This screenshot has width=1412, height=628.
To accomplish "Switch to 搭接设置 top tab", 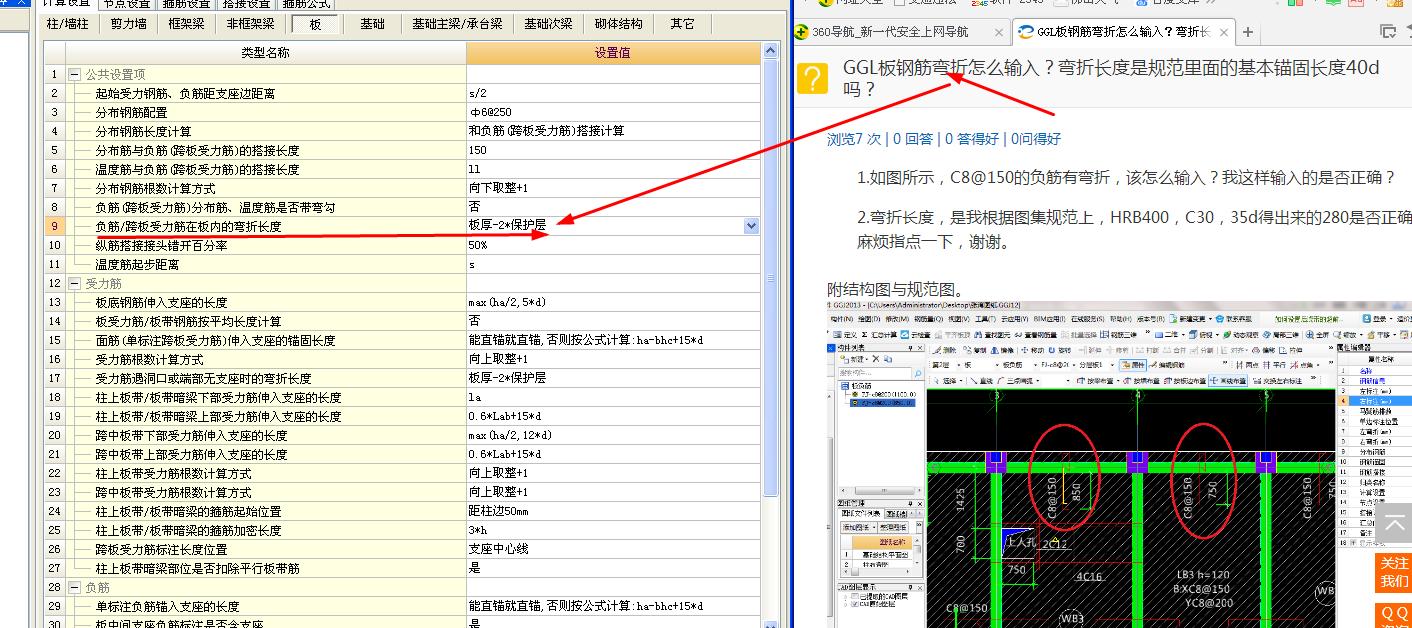I will tap(246, 4).
